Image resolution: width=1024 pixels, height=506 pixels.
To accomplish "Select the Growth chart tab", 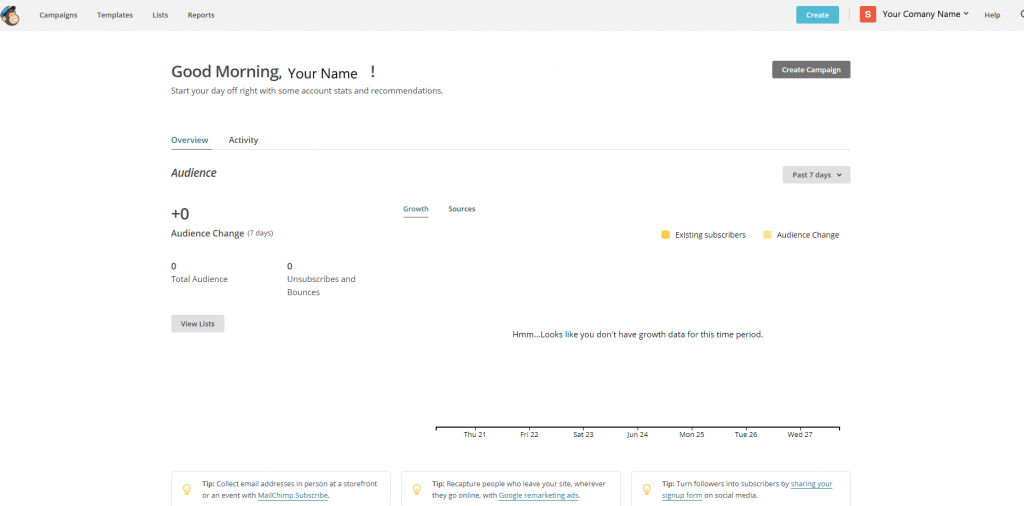I will (415, 209).
